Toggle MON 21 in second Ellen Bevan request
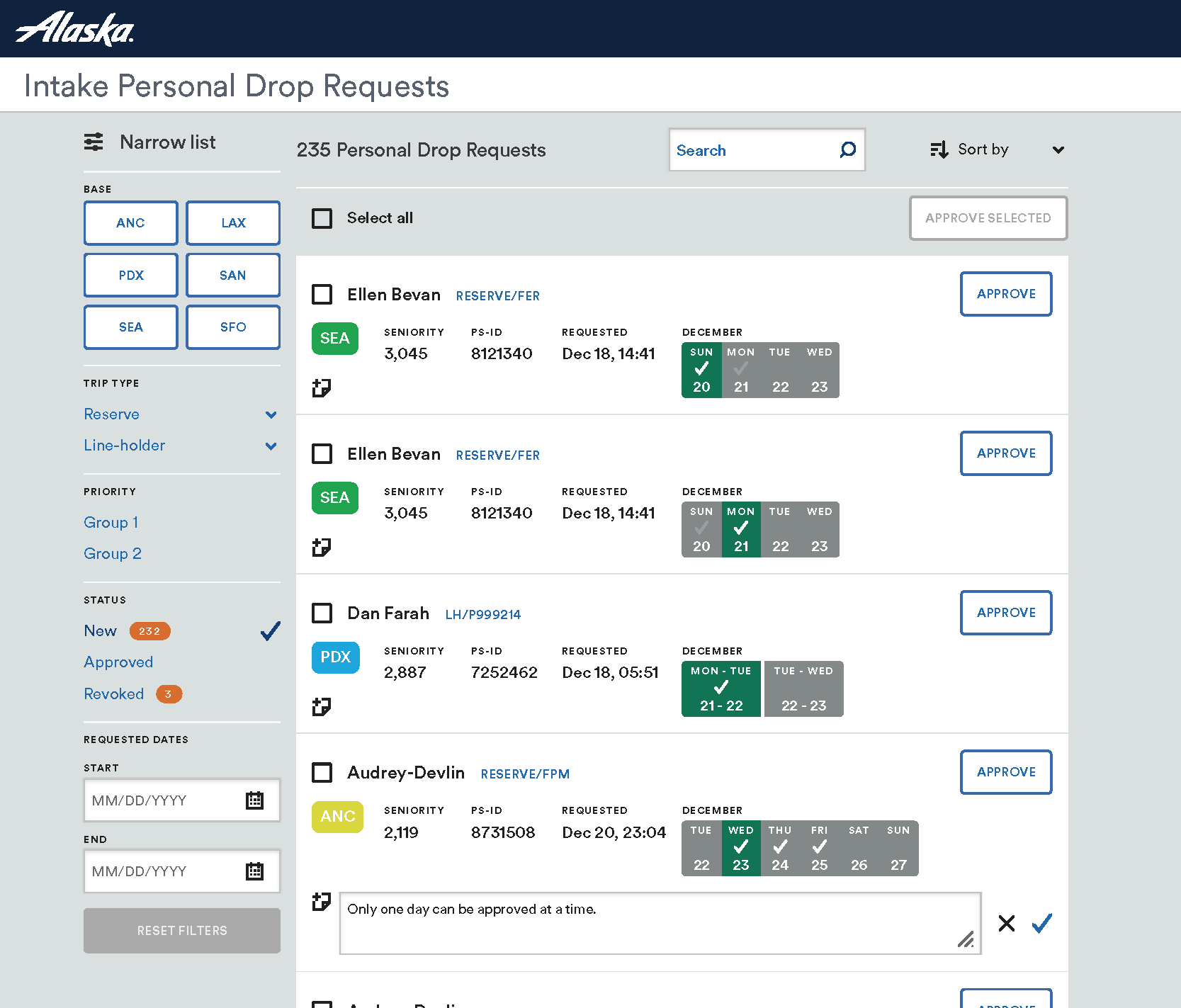1181x1008 pixels. 741,529
